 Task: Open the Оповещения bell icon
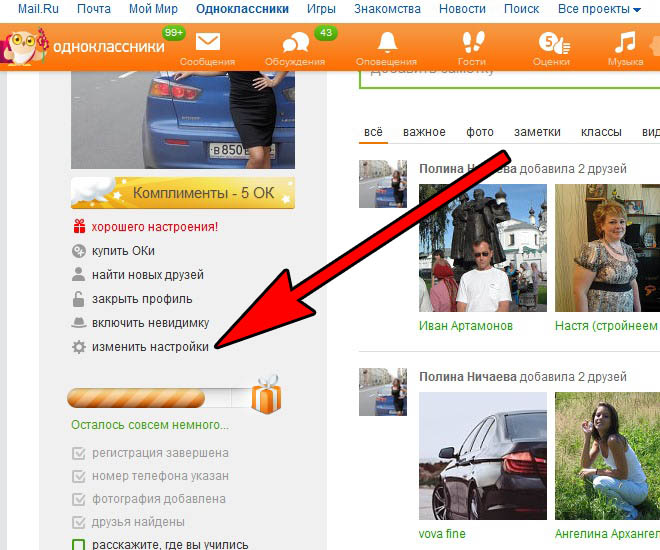387,42
